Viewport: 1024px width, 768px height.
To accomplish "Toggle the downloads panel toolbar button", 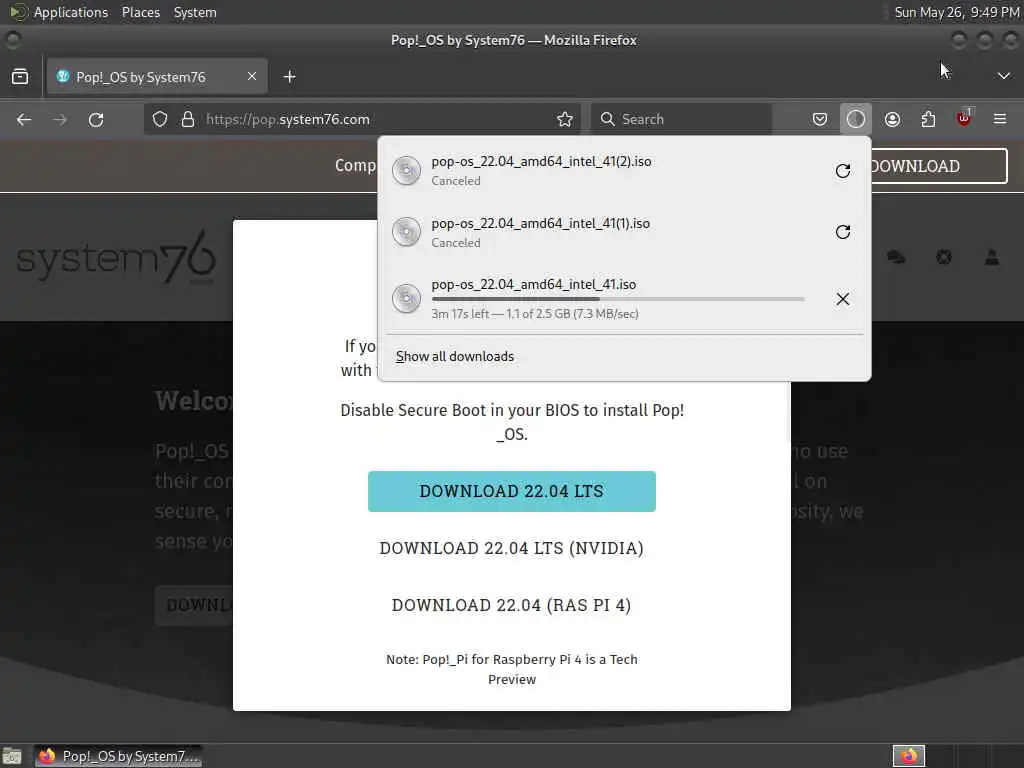I will pyautogui.click(x=856, y=120).
